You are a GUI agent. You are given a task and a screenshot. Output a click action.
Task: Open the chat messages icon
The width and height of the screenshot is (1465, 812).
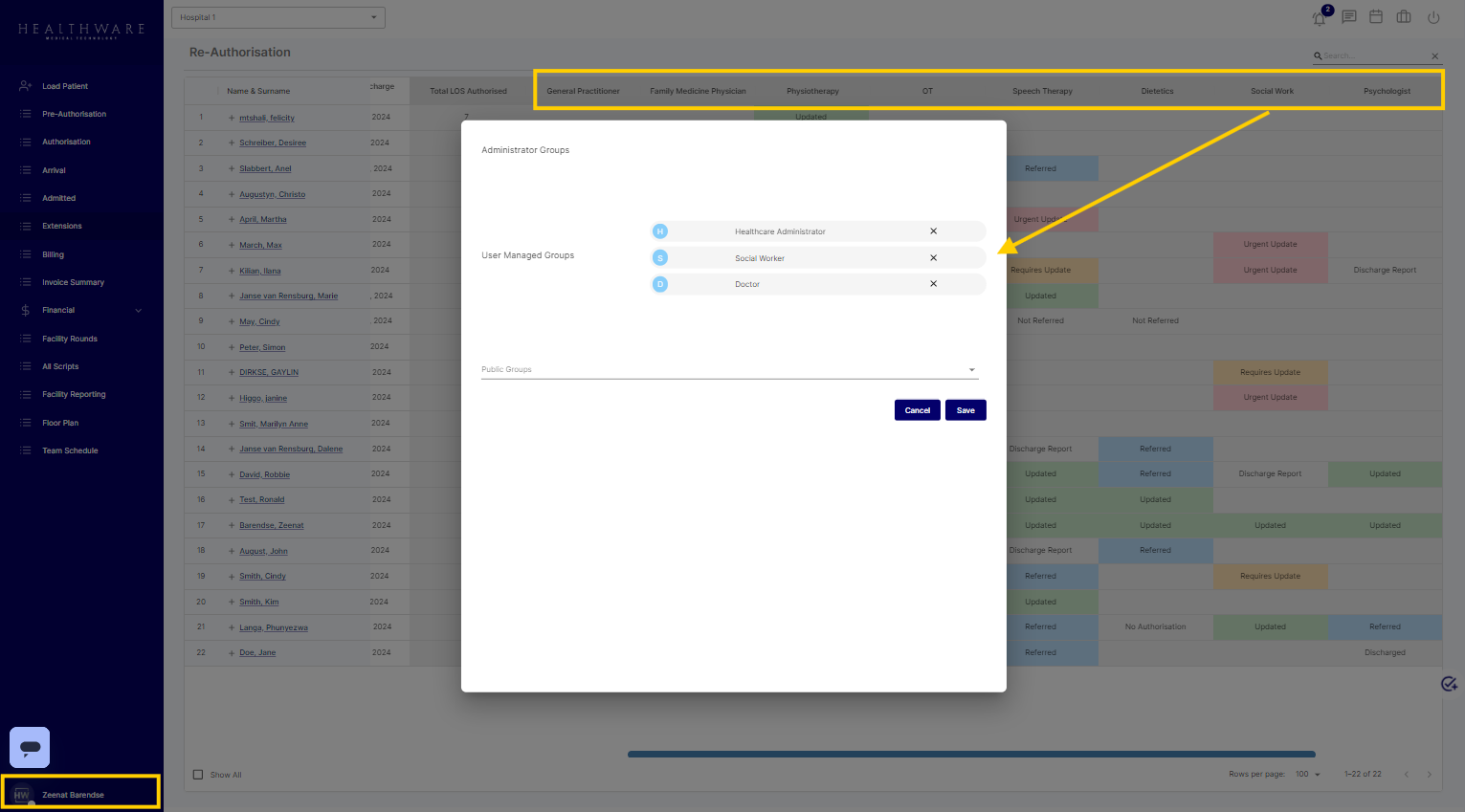(1348, 17)
